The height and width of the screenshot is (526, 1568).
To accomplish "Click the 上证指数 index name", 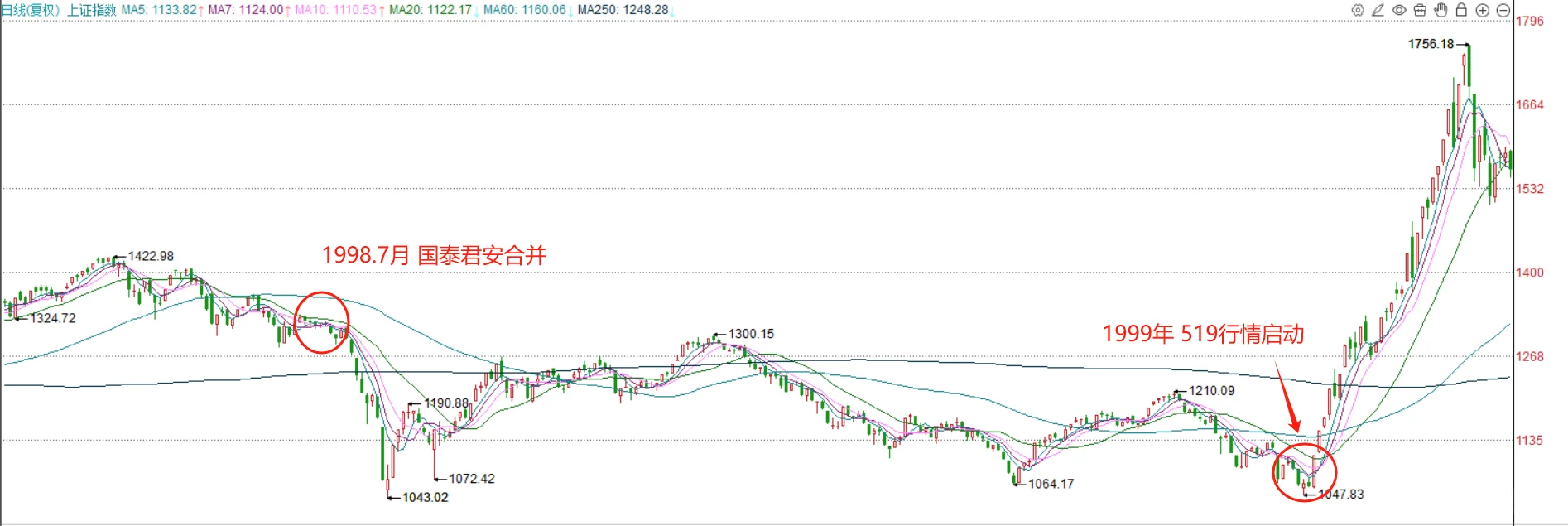I will (92, 10).
